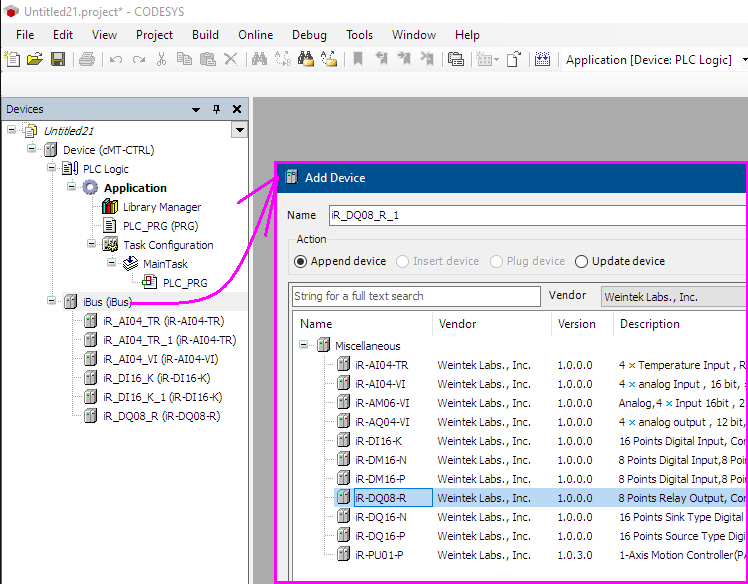Select iR-AQ04-VI in the device list

click(382, 422)
